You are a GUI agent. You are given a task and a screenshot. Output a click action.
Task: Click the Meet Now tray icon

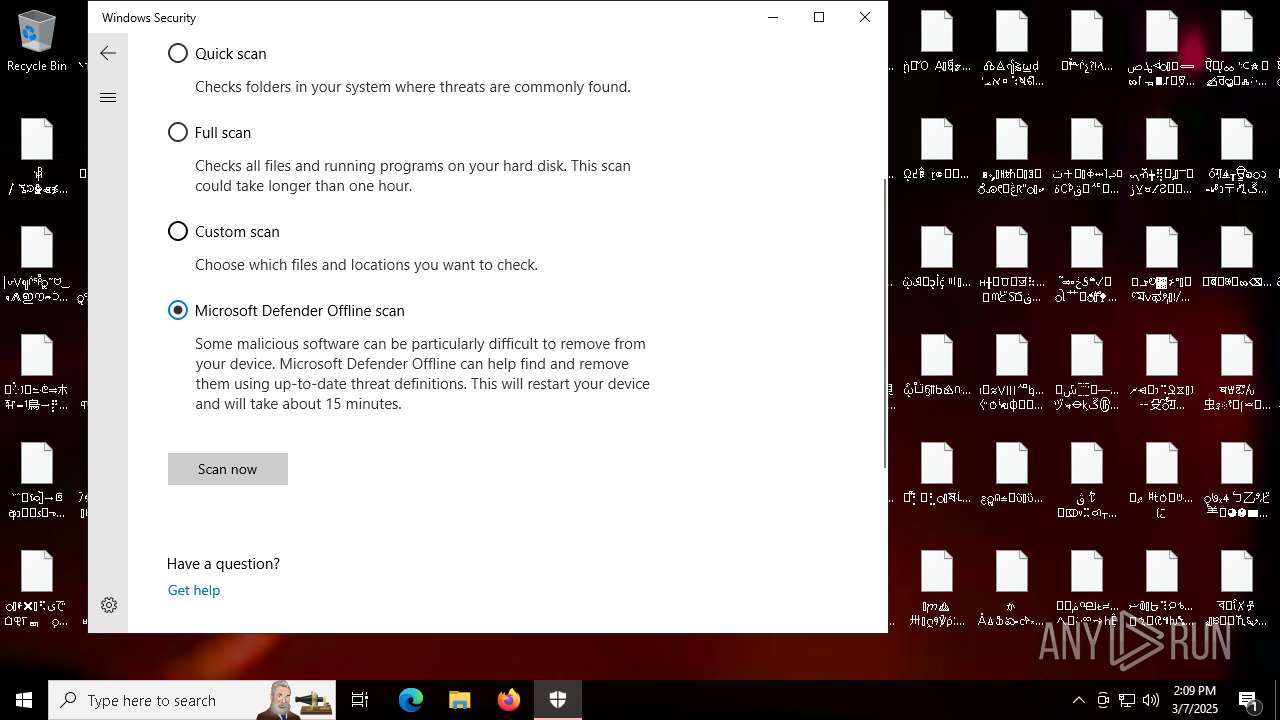click(1103, 700)
